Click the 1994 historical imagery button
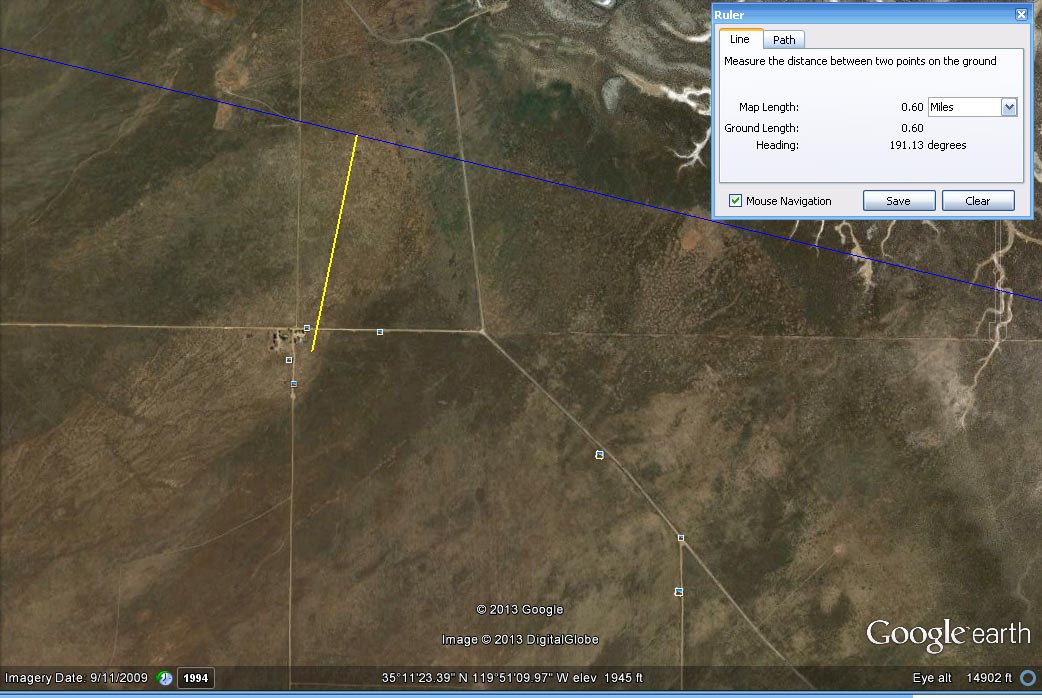The image size is (1042, 698). pyautogui.click(x=196, y=678)
